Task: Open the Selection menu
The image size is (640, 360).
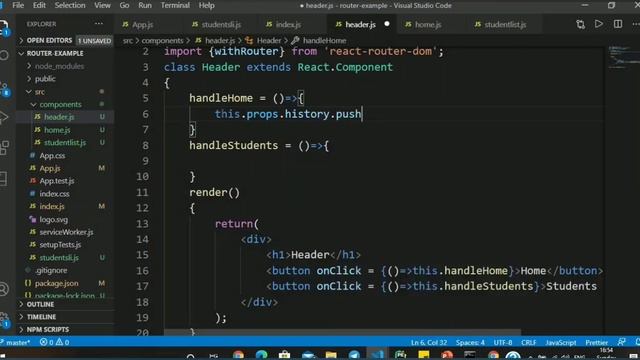Action: pyautogui.click(x=70, y=5)
